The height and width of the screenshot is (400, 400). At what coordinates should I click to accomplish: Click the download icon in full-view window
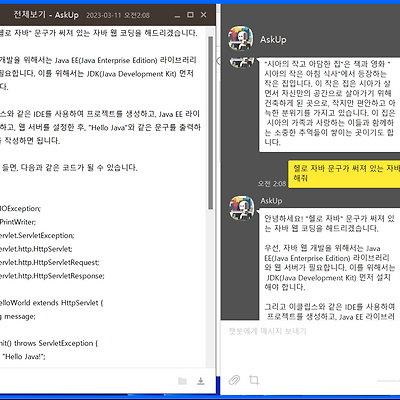(x=201, y=381)
